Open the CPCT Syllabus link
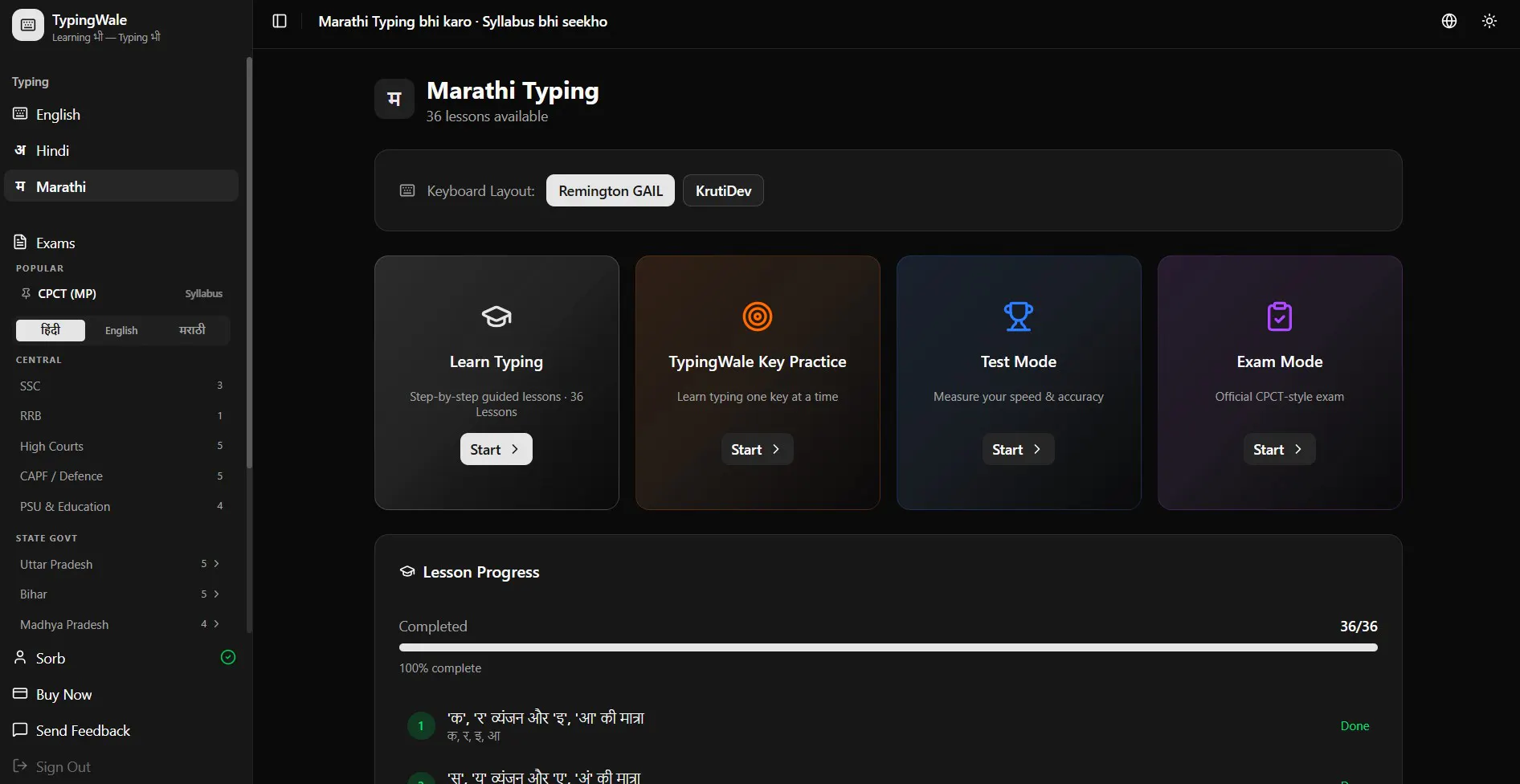The height and width of the screenshot is (784, 1520). (204, 293)
